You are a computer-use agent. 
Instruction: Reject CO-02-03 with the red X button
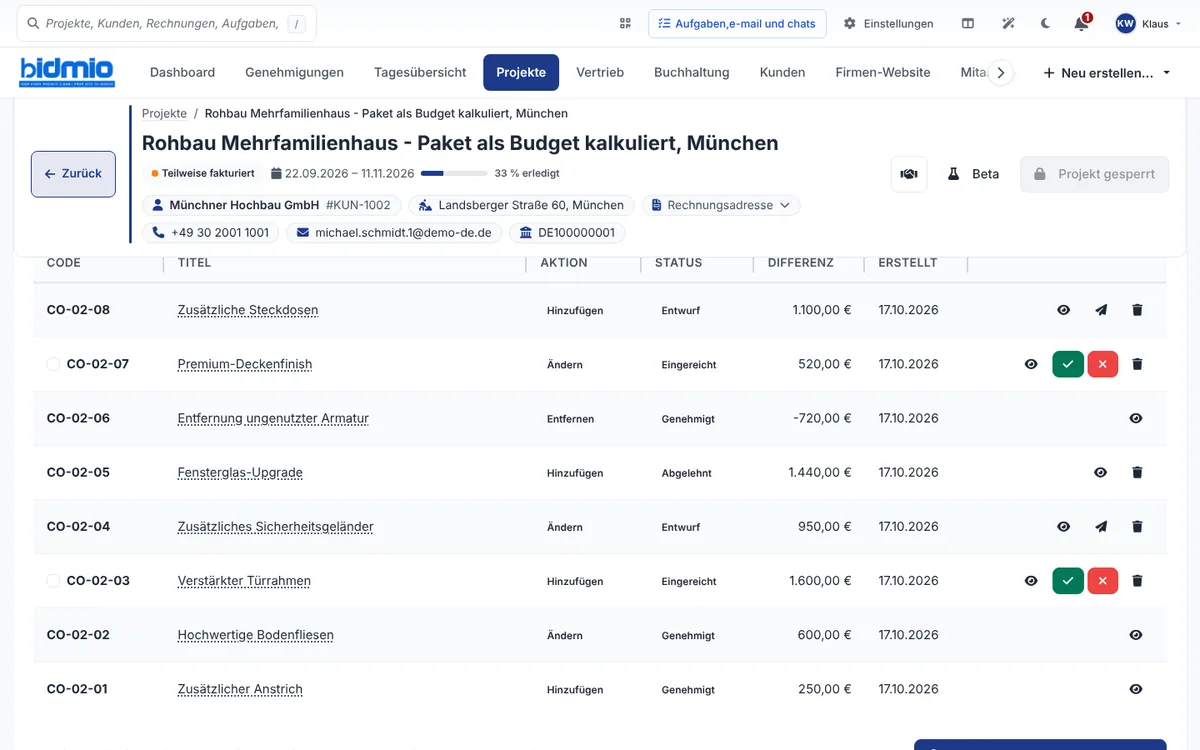1103,581
